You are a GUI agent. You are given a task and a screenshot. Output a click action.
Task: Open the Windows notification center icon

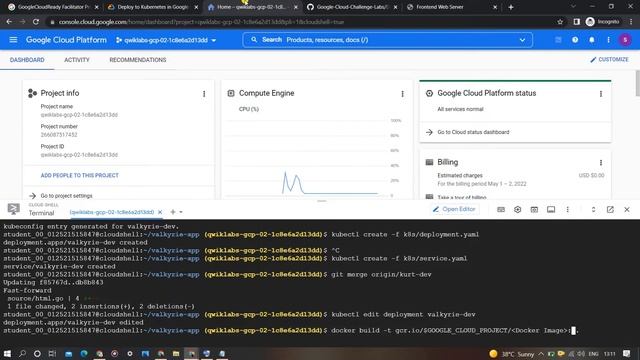[627, 353]
